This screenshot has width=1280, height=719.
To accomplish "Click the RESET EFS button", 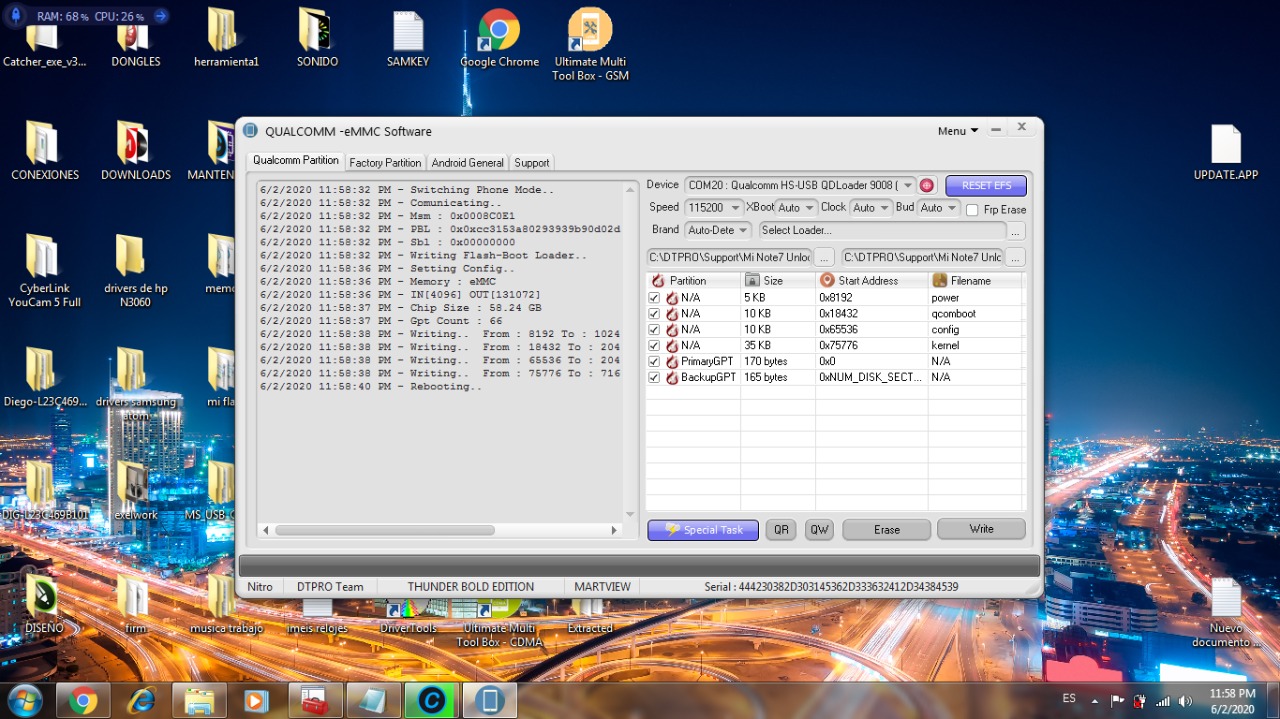I will pyautogui.click(x=986, y=185).
